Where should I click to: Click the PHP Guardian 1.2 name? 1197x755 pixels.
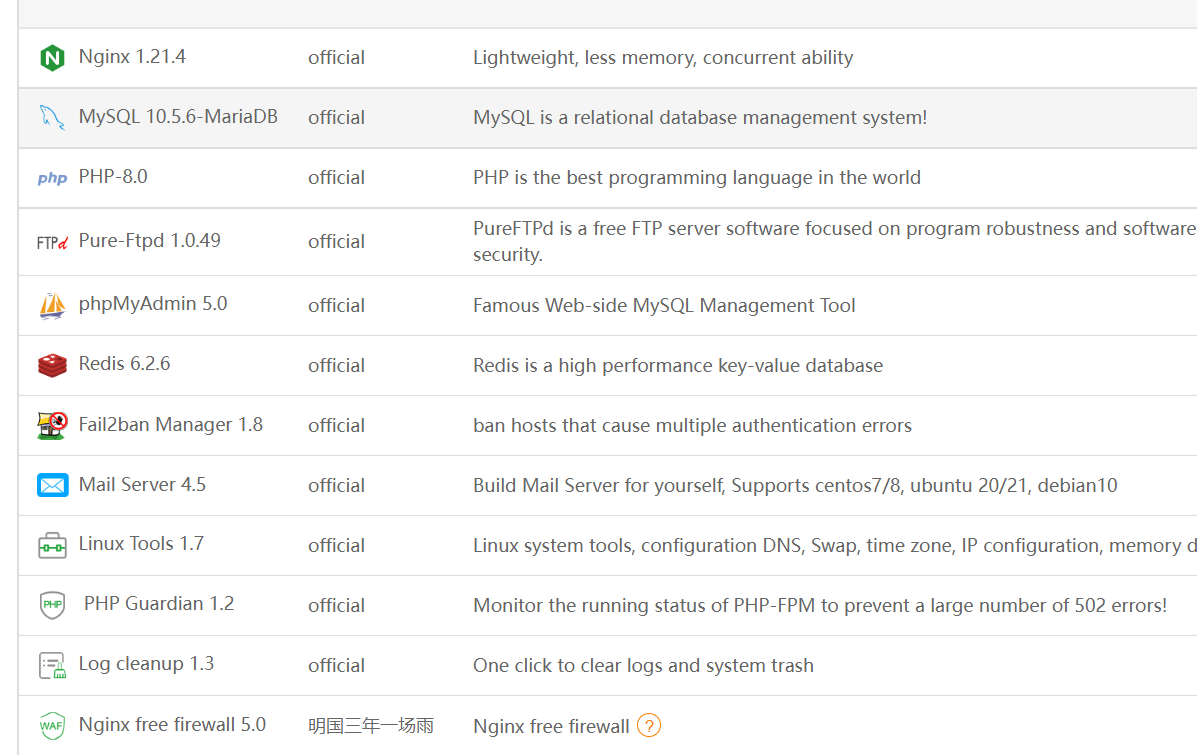pos(159,604)
